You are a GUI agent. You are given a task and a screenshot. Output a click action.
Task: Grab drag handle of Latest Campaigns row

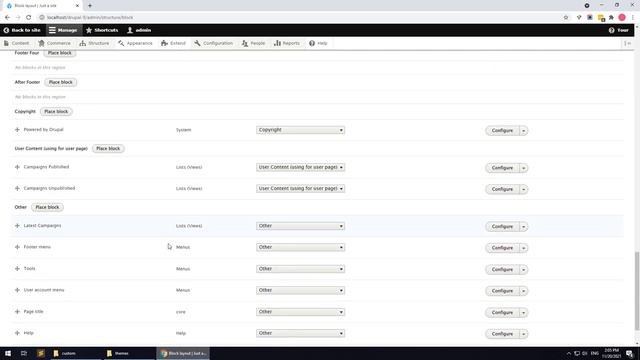point(17,226)
